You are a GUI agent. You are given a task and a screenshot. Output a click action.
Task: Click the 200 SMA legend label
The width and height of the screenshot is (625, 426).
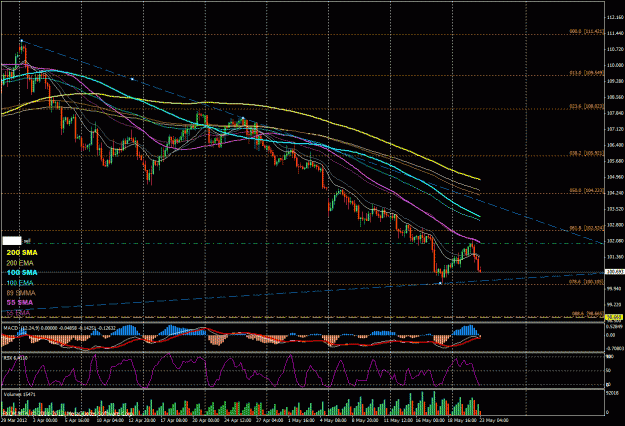click(x=22, y=253)
